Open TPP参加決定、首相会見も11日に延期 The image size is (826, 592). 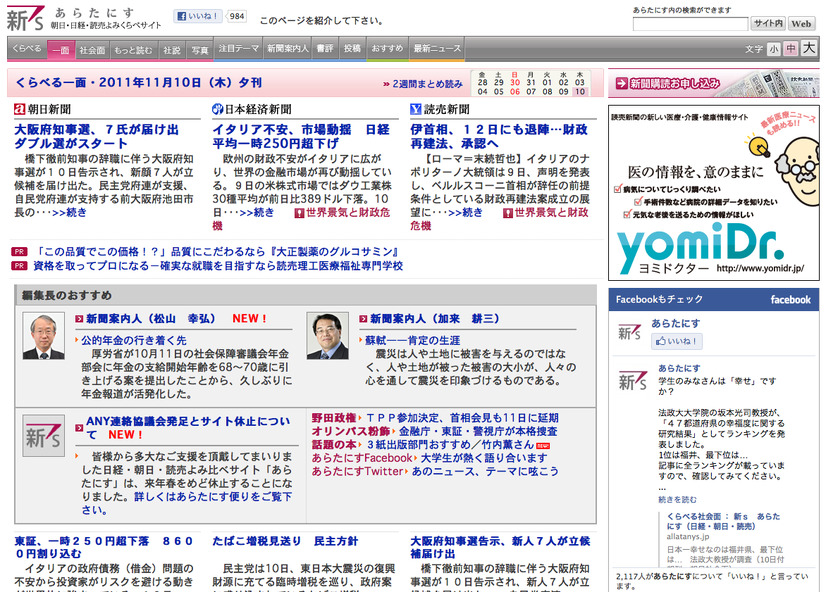463,418
